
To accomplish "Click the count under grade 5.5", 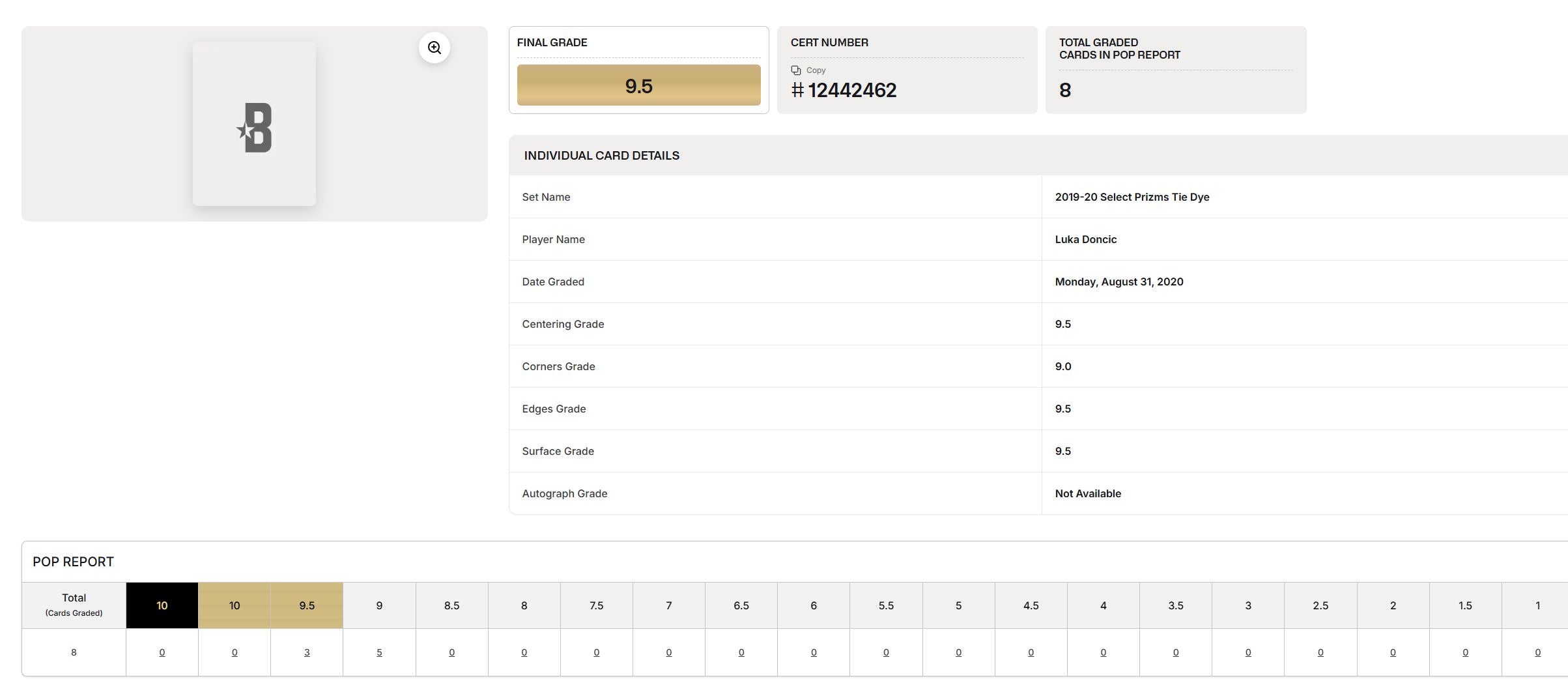I will pyautogui.click(x=886, y=652).
